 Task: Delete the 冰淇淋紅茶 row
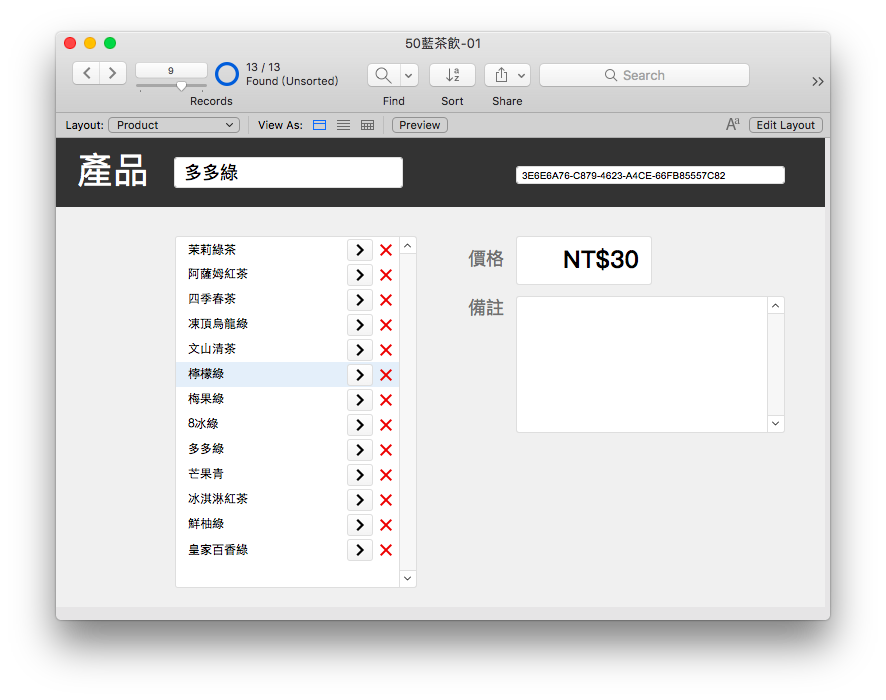click(x=386, y=500)
